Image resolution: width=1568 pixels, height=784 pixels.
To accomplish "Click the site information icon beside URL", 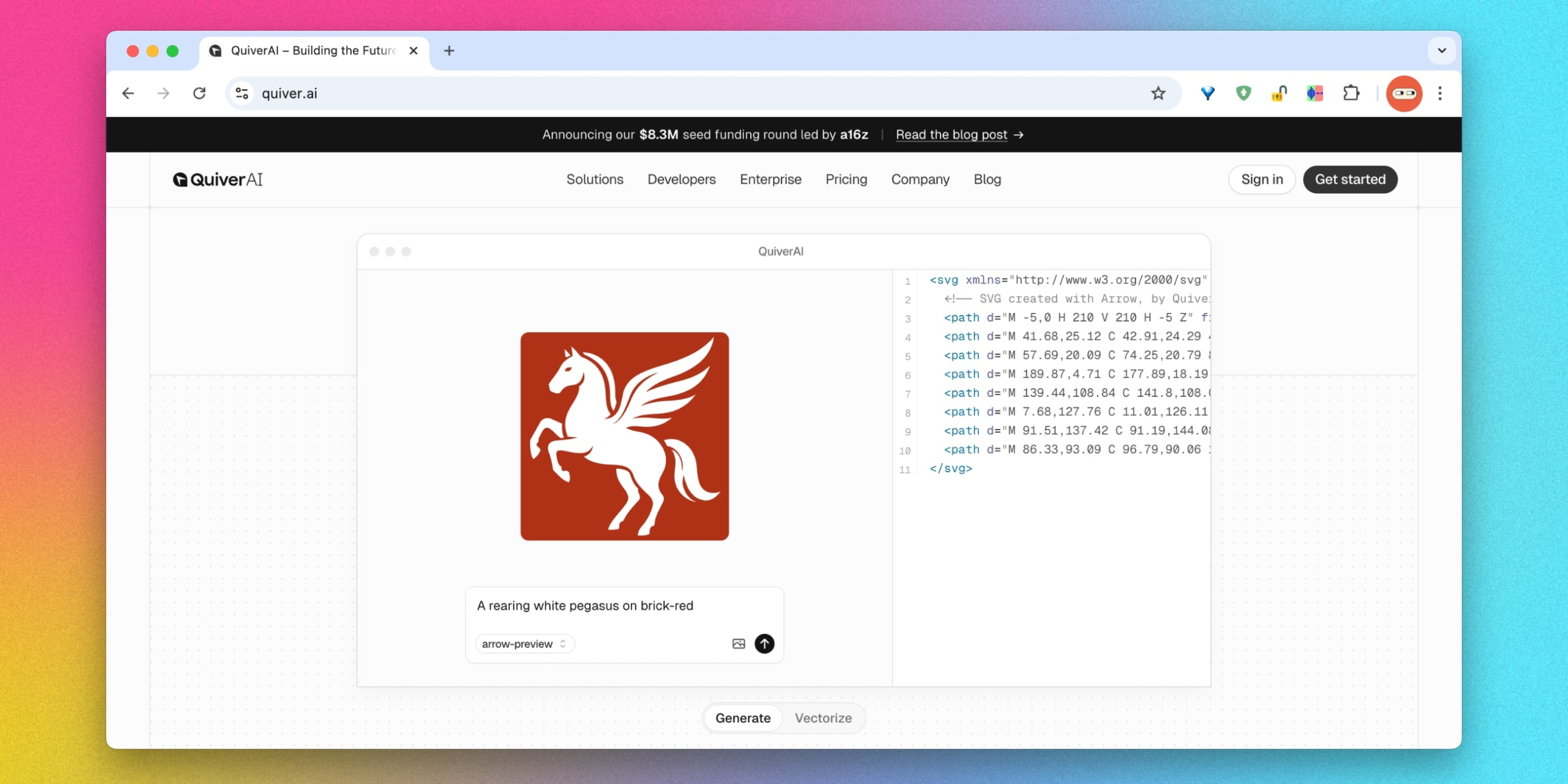I will point(242,94).
